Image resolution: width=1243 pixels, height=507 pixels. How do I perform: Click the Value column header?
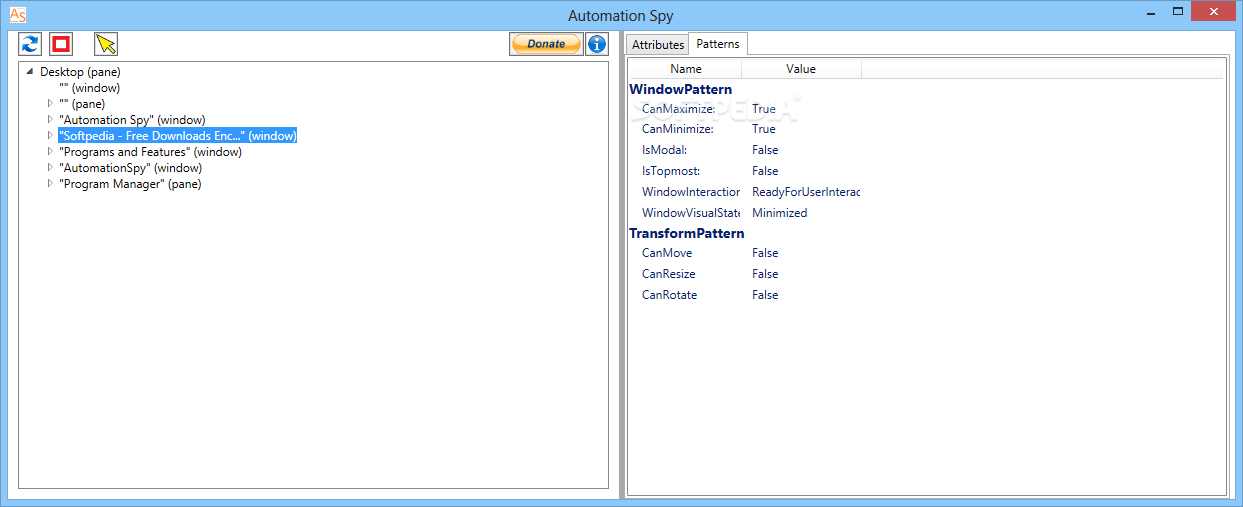click(801, 69)
